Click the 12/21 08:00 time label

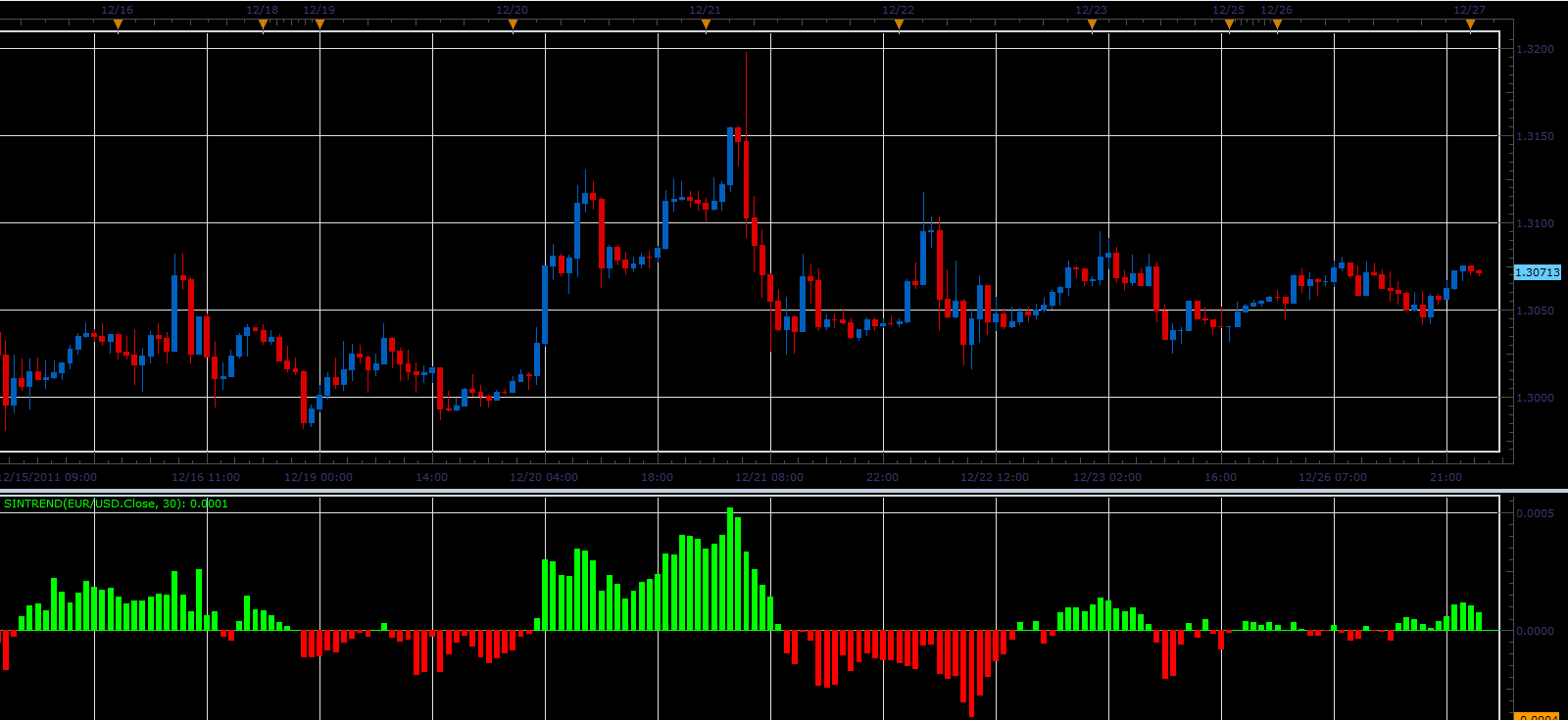[x=769, y=478]
